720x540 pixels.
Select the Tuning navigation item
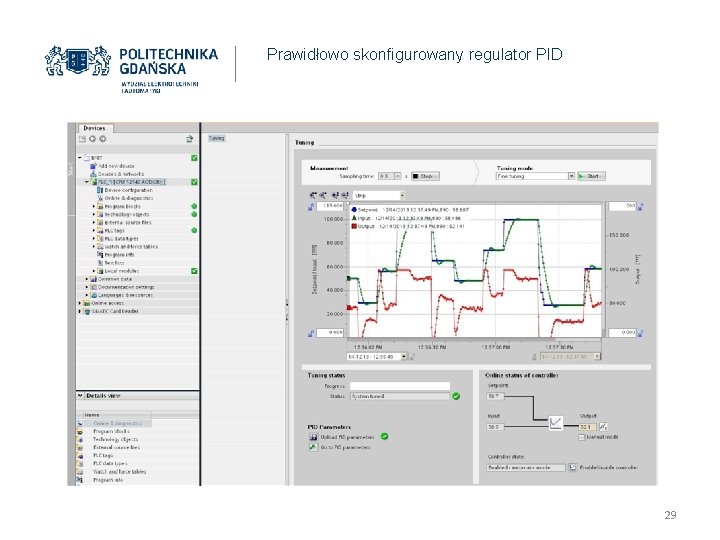tap(216, 138)
